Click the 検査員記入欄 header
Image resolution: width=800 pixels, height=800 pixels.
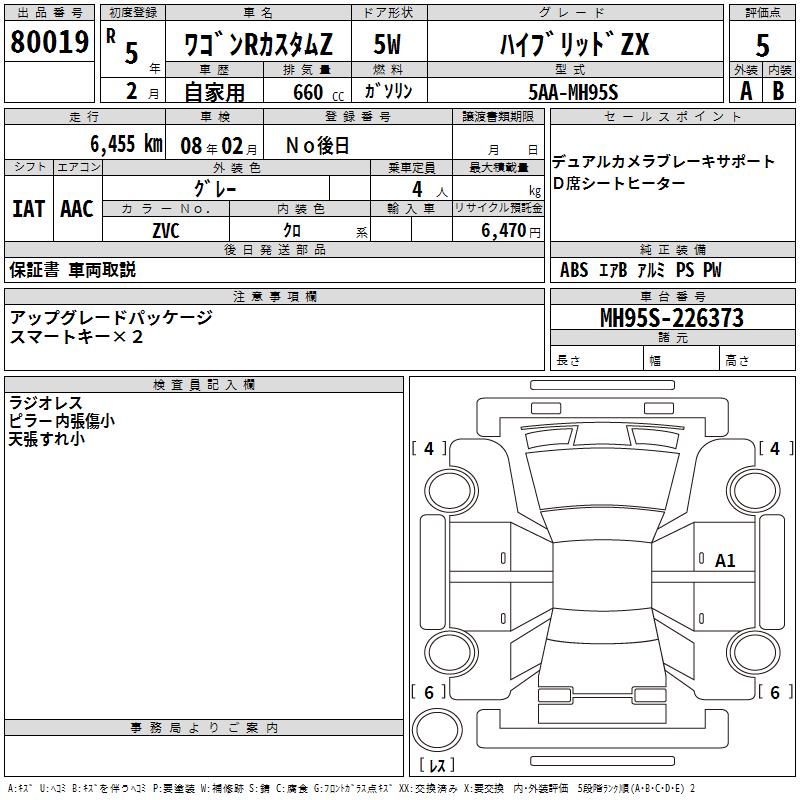coord(204,385)
